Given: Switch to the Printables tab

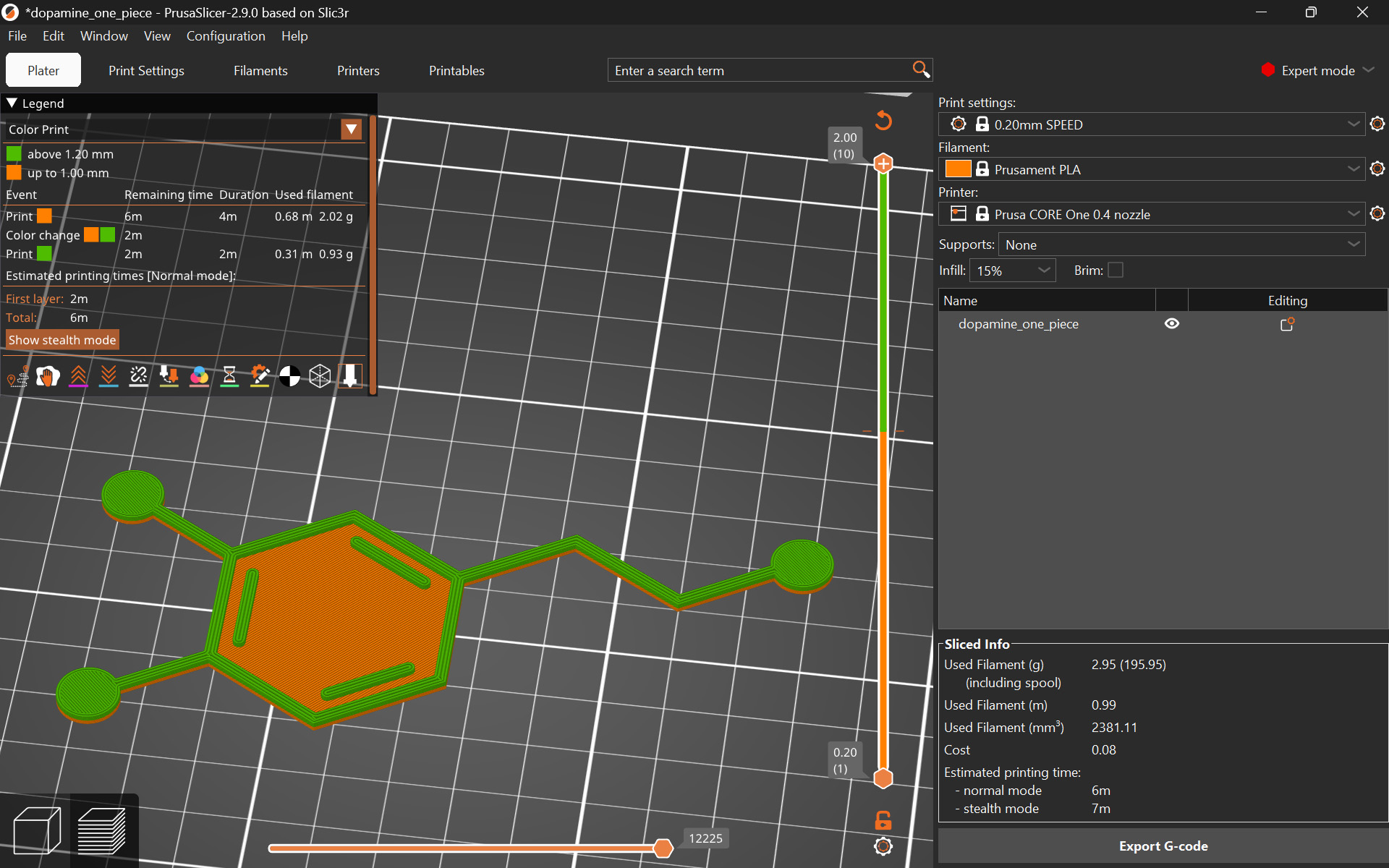Looking at the screenshot, I should (x=456, y=70).
